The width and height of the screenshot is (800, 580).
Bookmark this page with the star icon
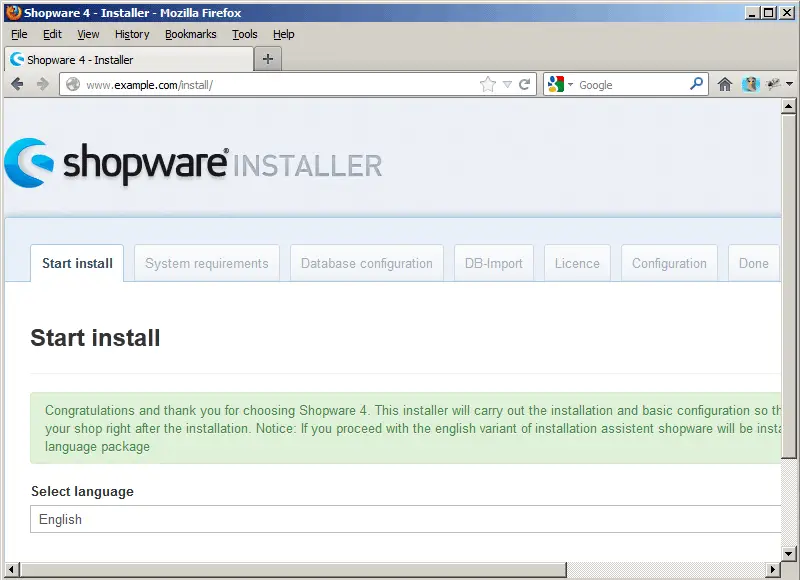tap(488, 84)
